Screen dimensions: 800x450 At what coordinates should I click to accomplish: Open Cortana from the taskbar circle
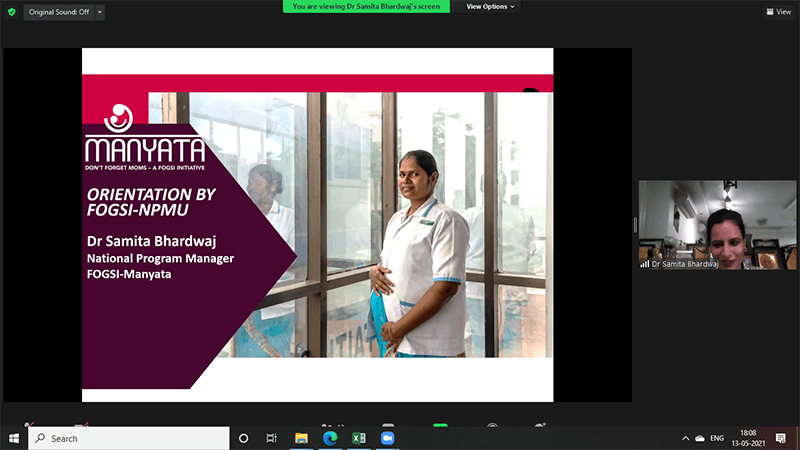(x=243, y=438)
